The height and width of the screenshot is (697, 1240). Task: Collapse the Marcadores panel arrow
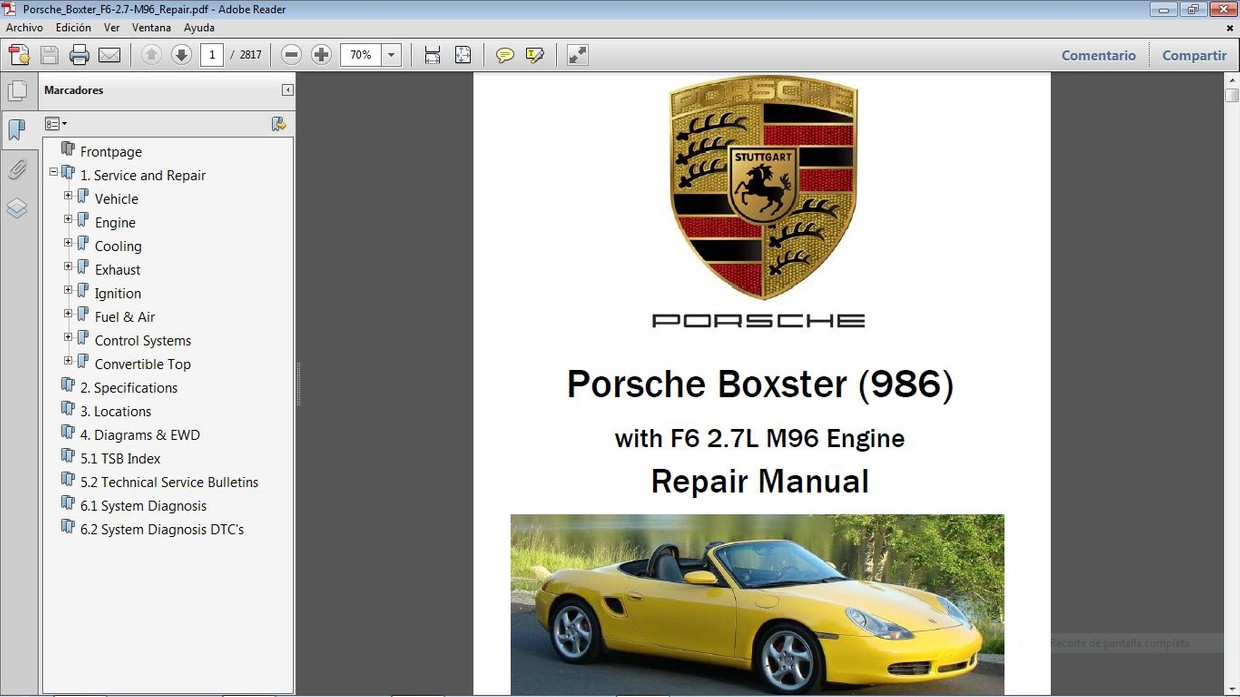(x=287, y=90)
